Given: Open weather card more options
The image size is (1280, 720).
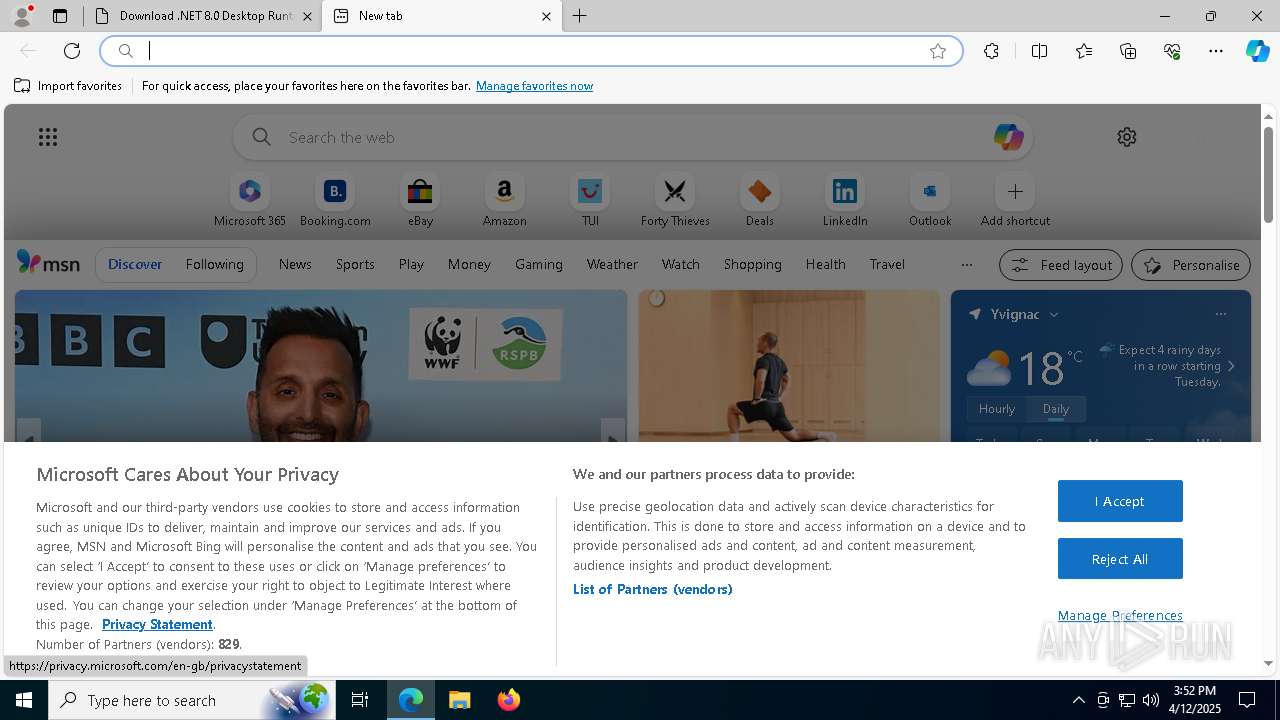Looking at the screenshot, I should tap(1220, 314).
